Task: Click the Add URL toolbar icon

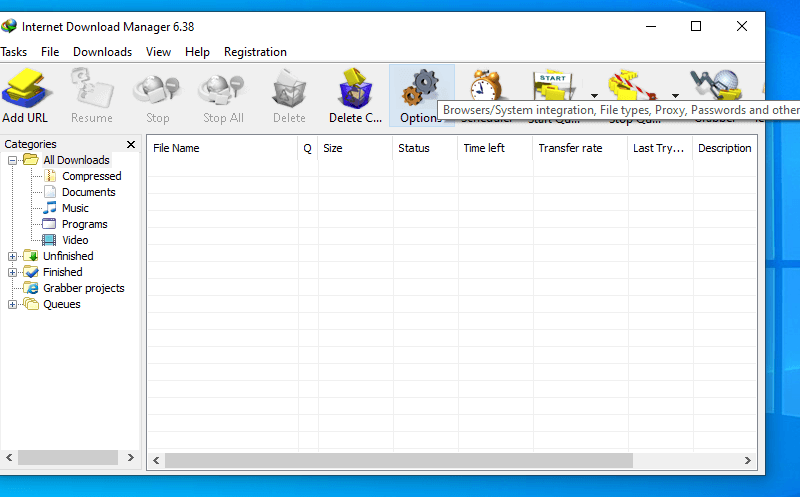Action: pos(26,89)
